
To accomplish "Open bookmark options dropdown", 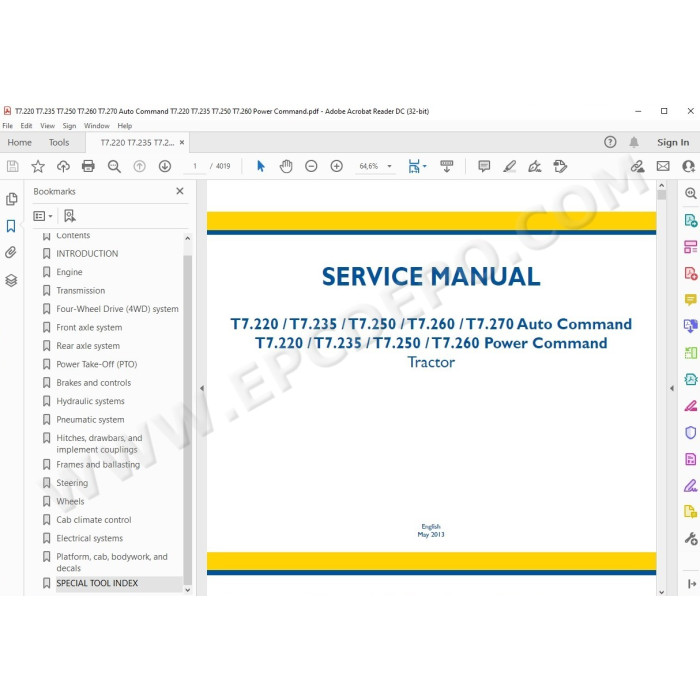I will [43, 216].
